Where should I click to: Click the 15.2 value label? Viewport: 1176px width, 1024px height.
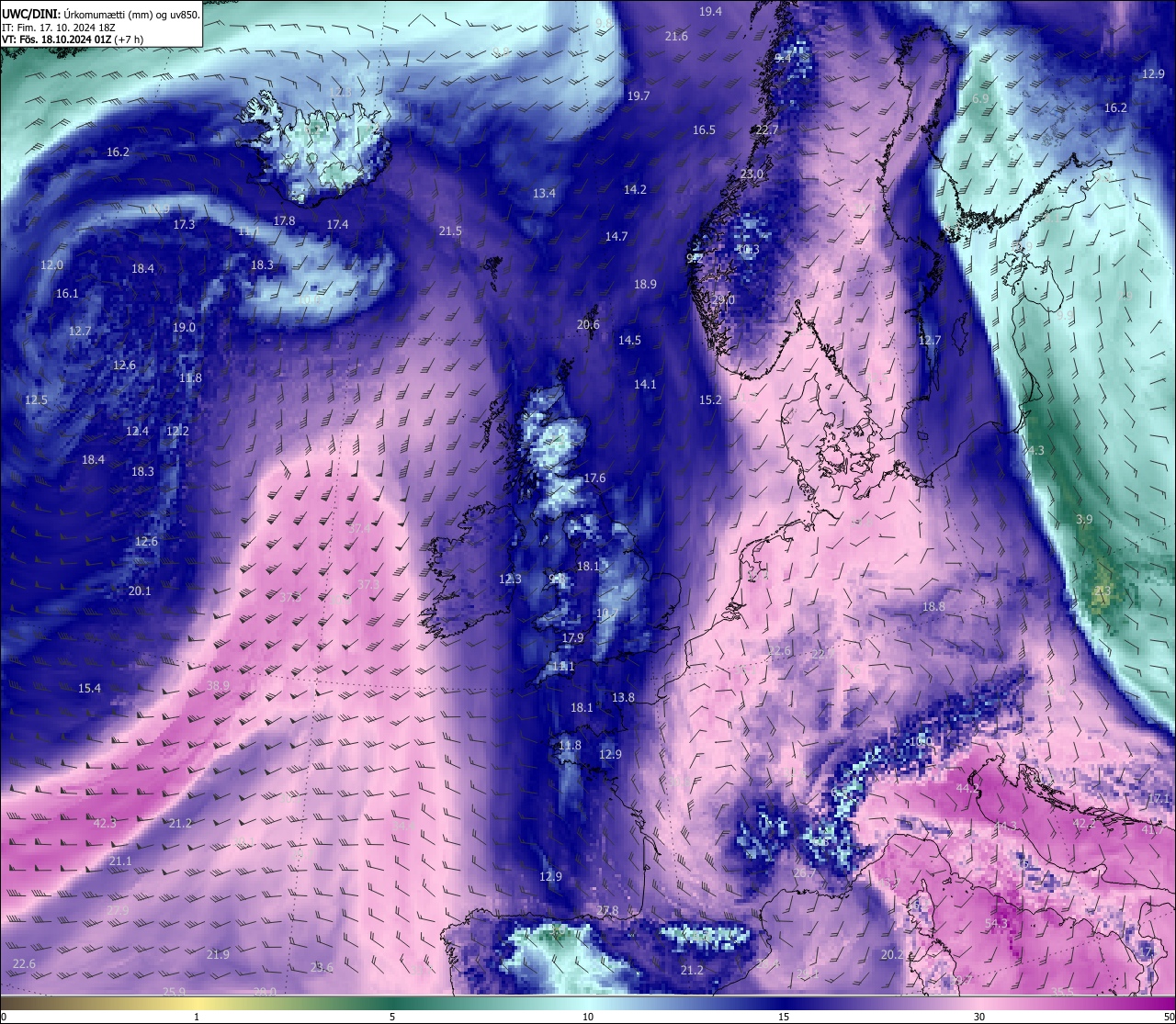point(710,399)
